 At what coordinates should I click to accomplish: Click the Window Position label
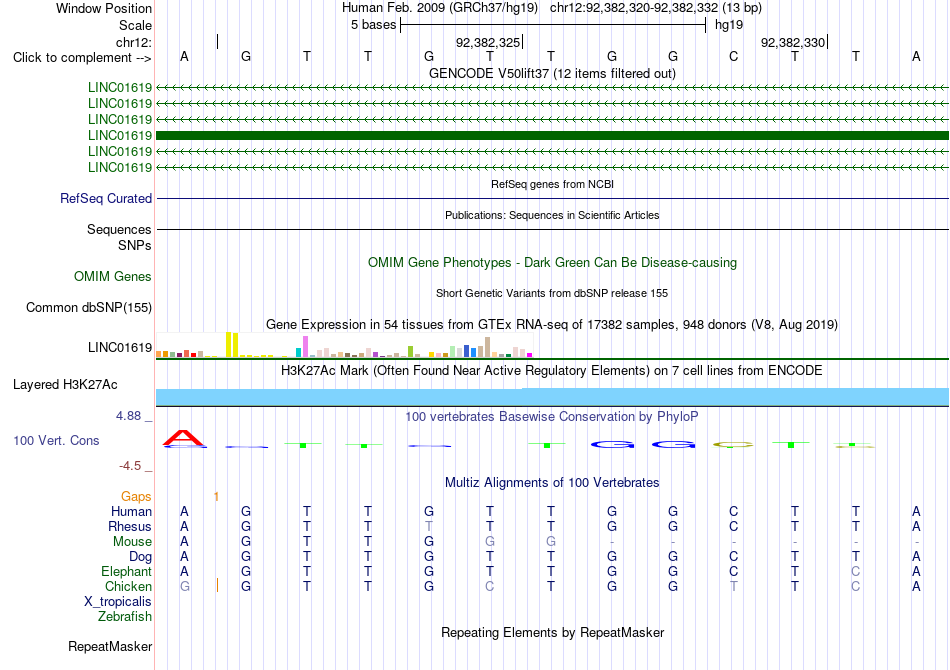tap(104, 8)
